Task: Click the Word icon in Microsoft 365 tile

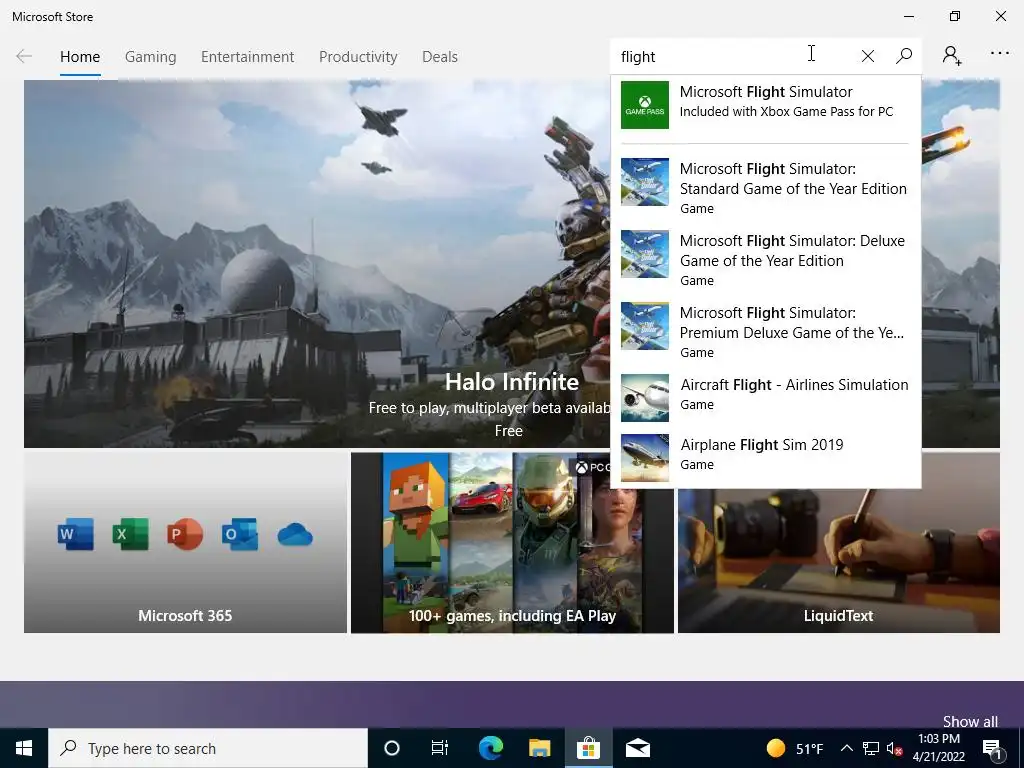Action: coord(75,534)
